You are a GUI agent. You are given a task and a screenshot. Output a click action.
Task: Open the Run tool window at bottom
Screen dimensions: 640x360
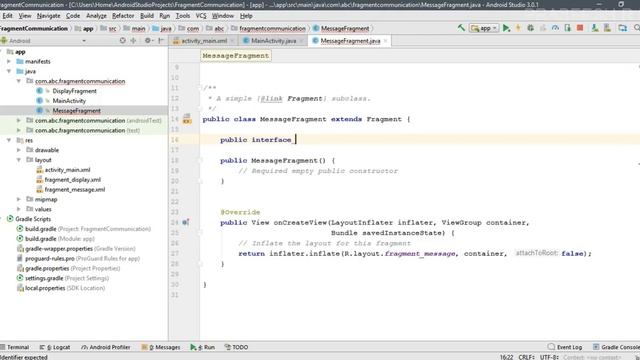[202, 347]
